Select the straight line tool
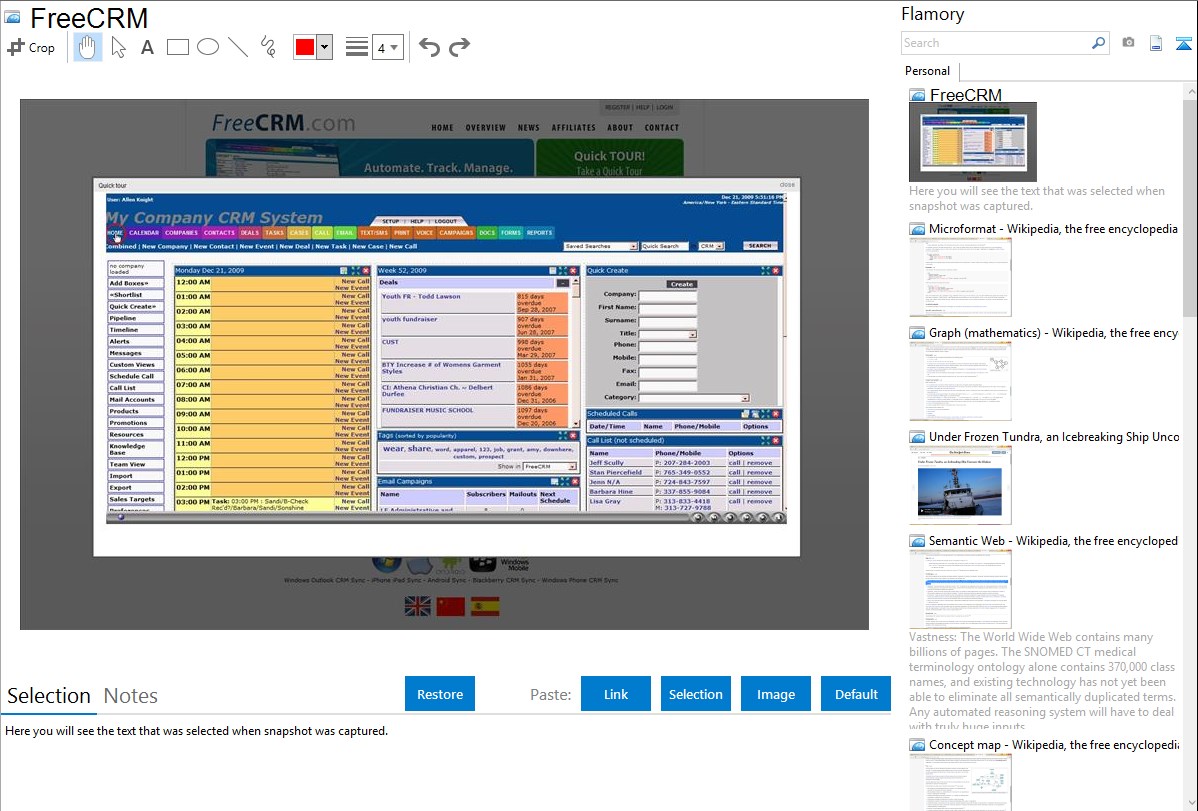The height and width of the screenshot is (811, 1198). [x=238, y=47]
